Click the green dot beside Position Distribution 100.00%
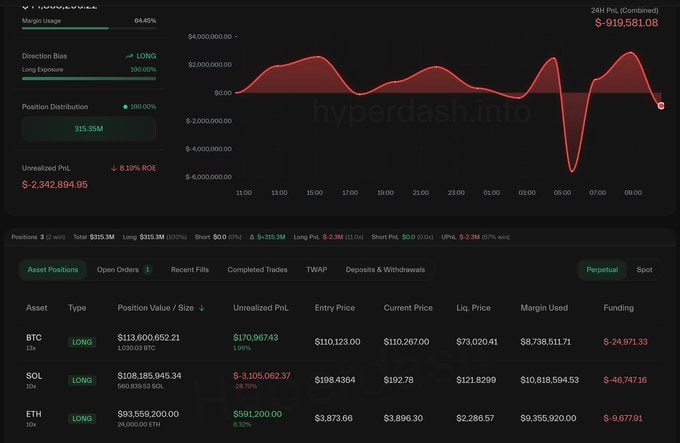The width and height of the screenshot is (680, 443). pyautogui.click(x=125, y=106)
